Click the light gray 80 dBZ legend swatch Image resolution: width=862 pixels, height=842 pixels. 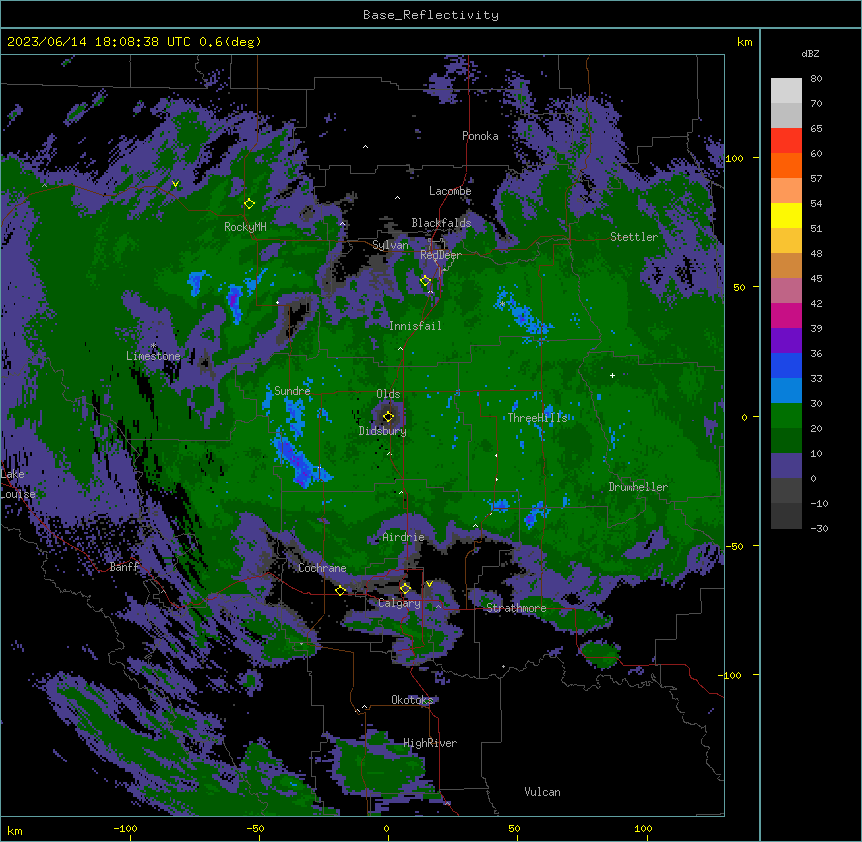[786, 91]
